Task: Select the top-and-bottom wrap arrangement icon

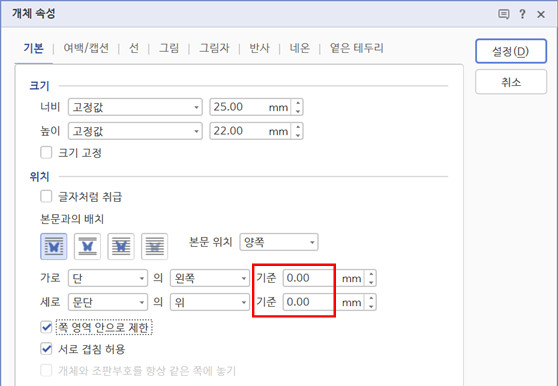Action: click(87, 246)
